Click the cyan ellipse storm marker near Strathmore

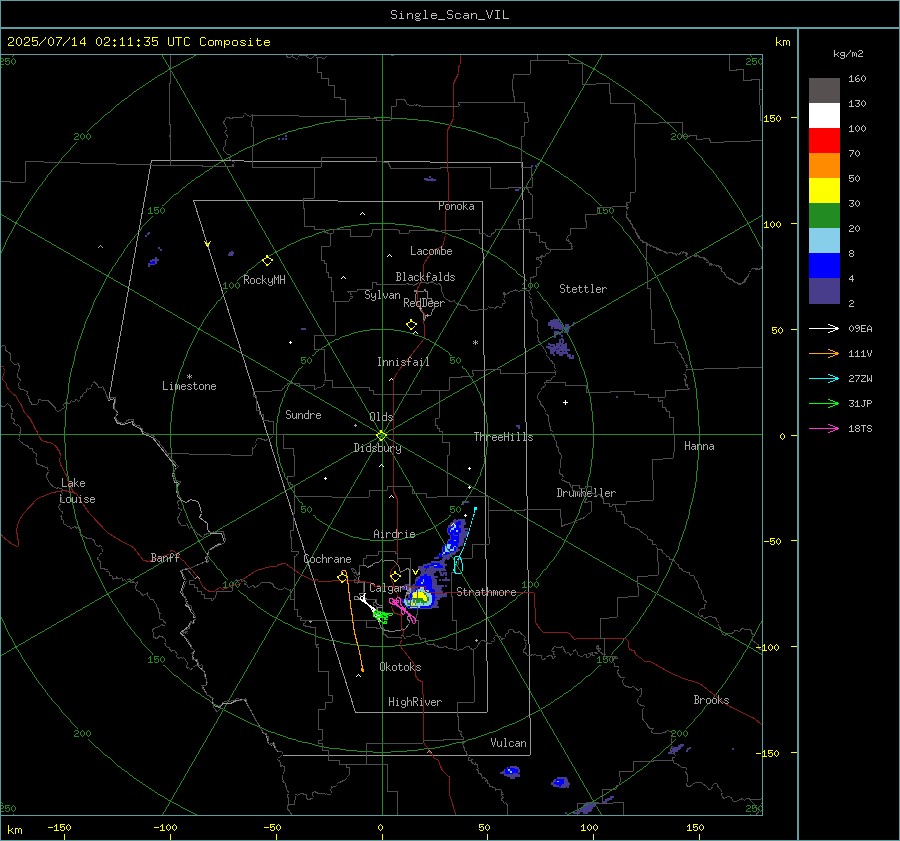458,565
